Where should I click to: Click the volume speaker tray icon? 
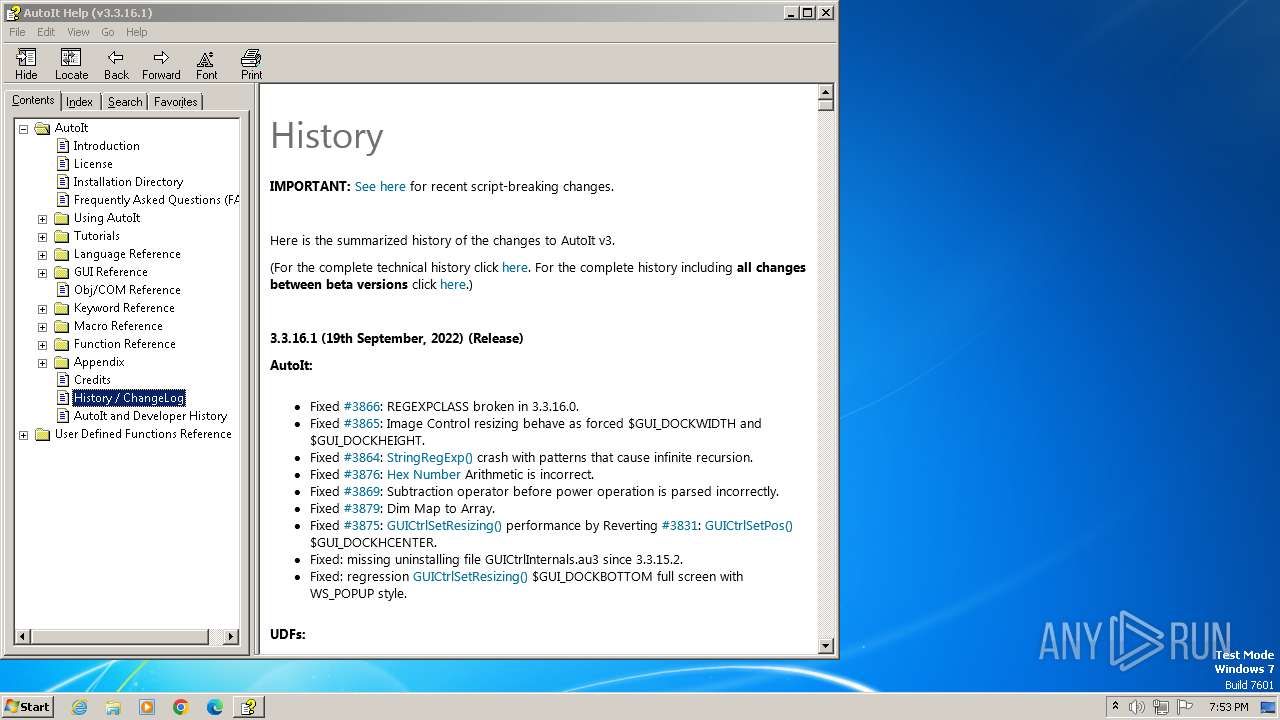[x=1137, y=707]
